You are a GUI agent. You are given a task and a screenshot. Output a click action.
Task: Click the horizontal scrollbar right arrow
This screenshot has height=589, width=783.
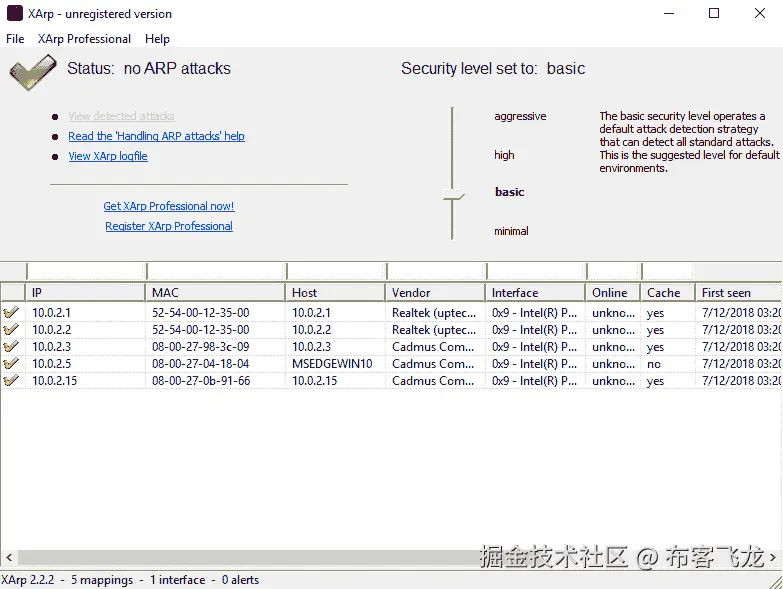(773, 557)
